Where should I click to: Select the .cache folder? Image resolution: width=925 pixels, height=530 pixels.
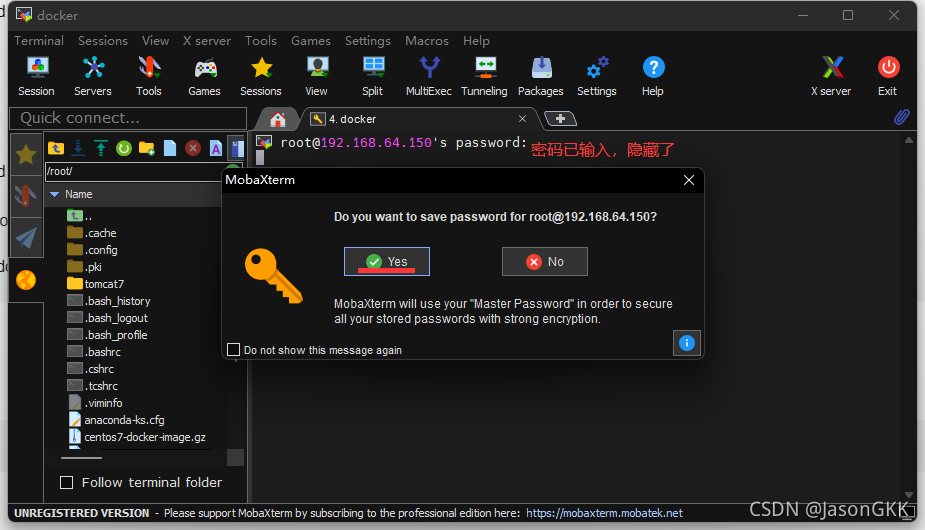[92, 233]
